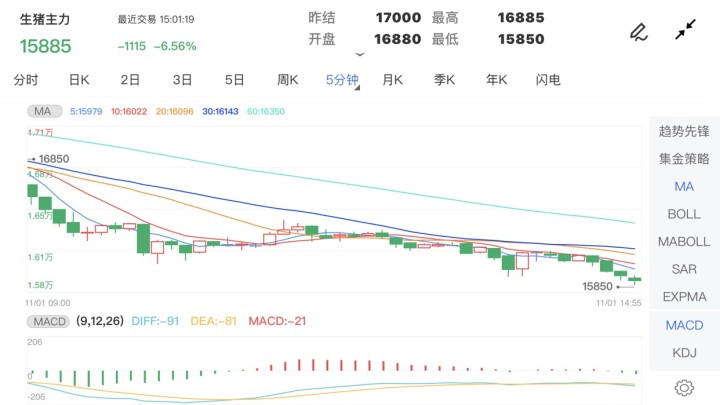Click the 开盘 value 16880

pyautogui.click(x=397, y=39)
